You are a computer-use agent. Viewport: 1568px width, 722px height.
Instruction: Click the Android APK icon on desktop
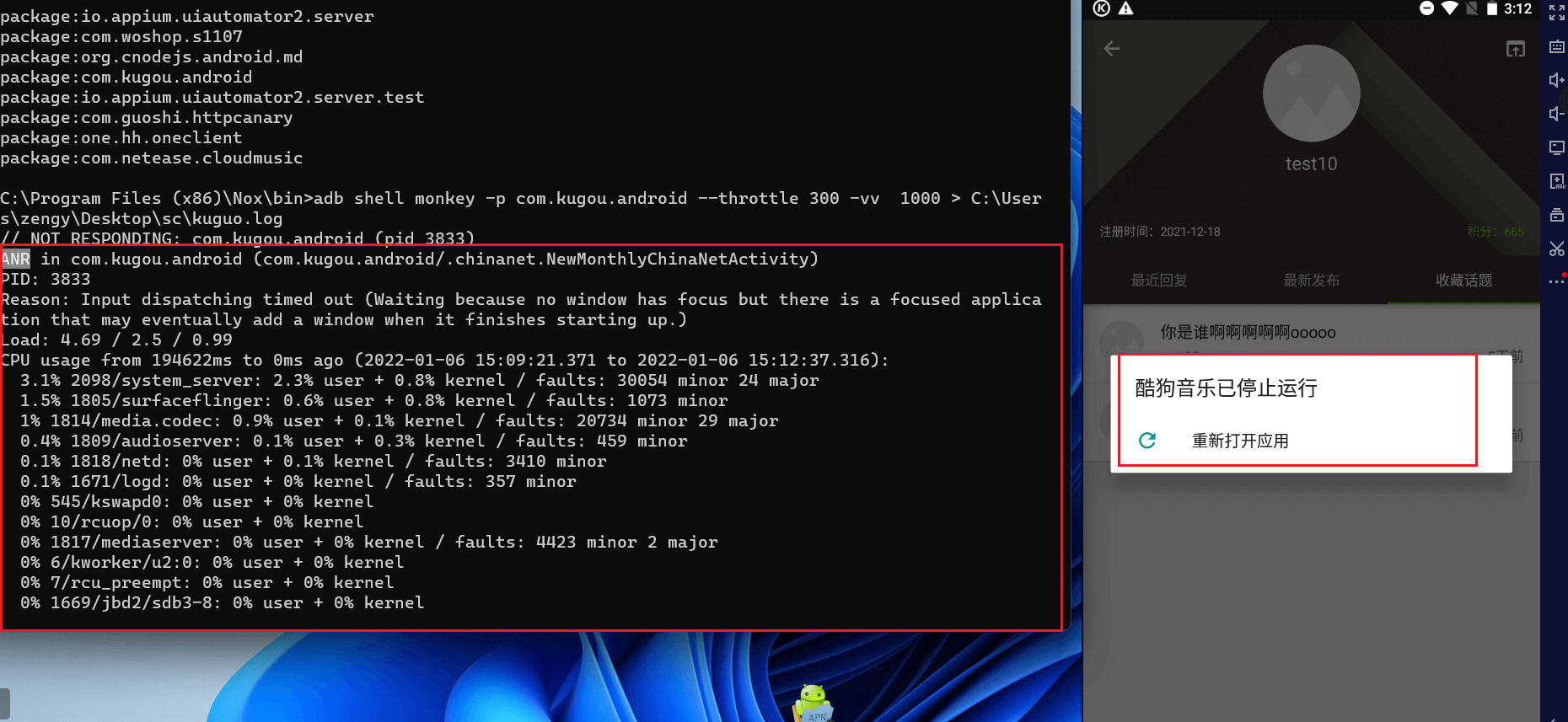813,703
